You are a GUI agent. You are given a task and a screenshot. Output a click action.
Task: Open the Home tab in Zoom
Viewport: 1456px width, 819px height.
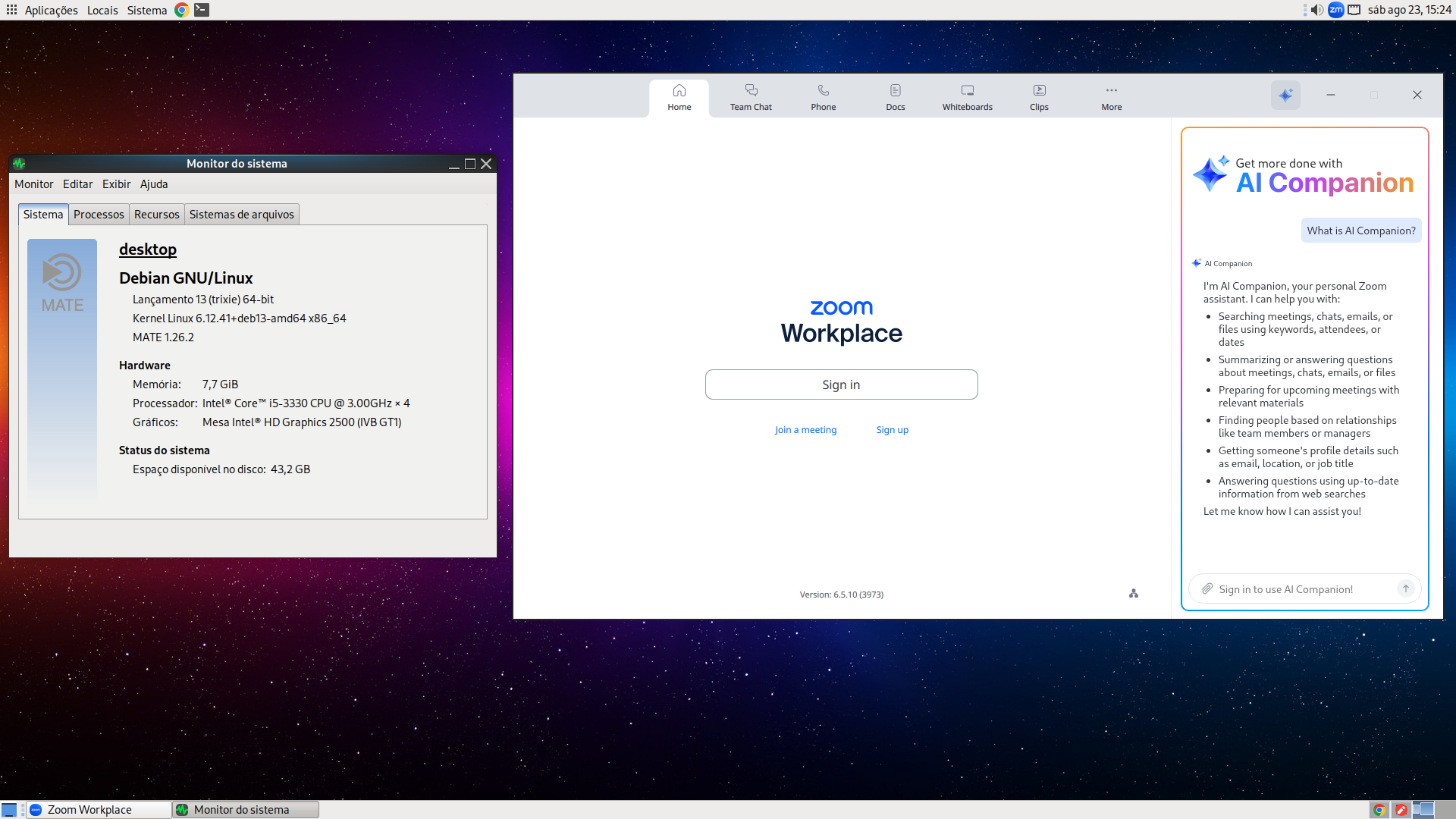tap(679, 98)
